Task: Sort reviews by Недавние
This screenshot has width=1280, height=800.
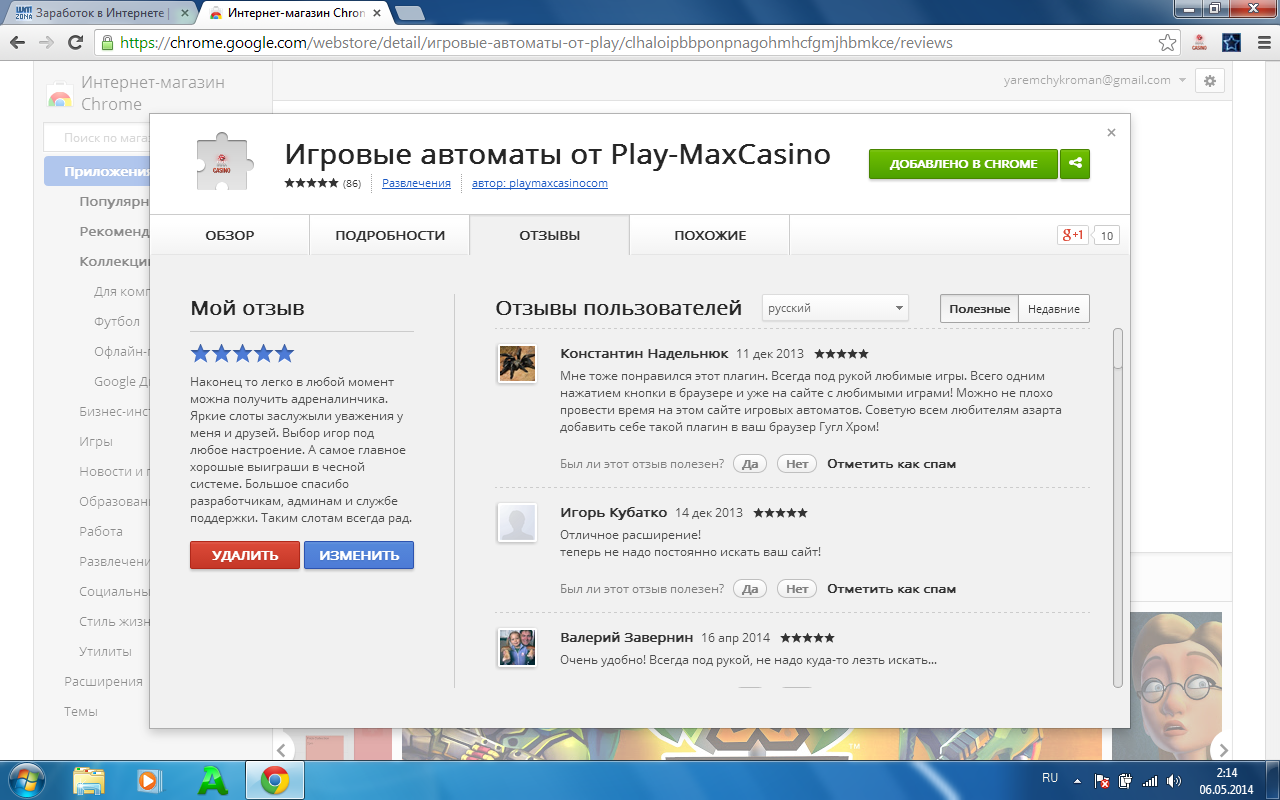Action: [x=1054, y=309]
